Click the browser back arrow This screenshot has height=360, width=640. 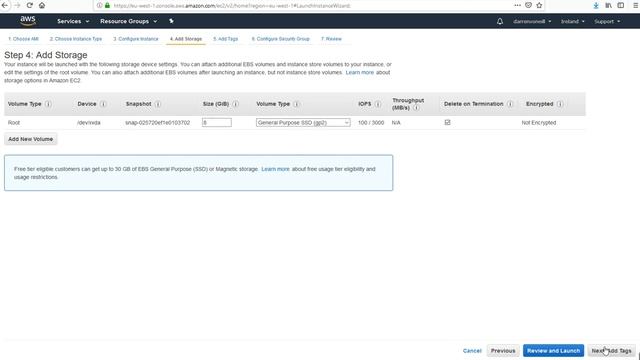[x=4, y=5]
